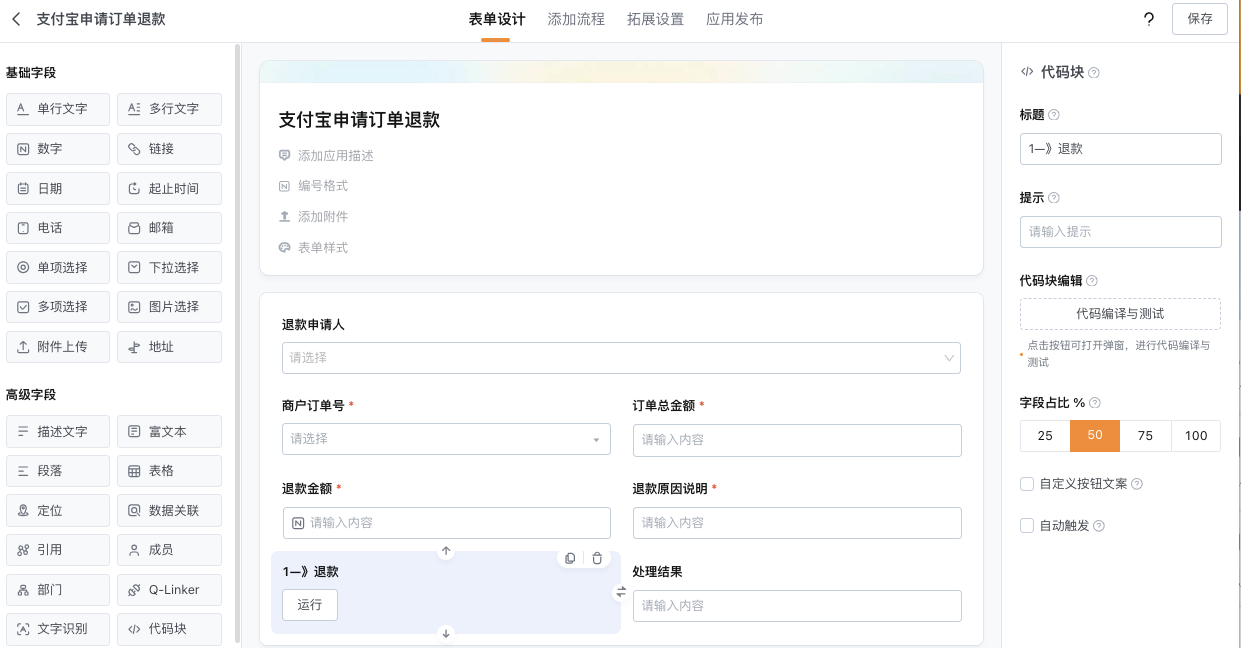
Task: Set field width to 75 percent
Action: pyautogui.click(x=1145, y=436)
